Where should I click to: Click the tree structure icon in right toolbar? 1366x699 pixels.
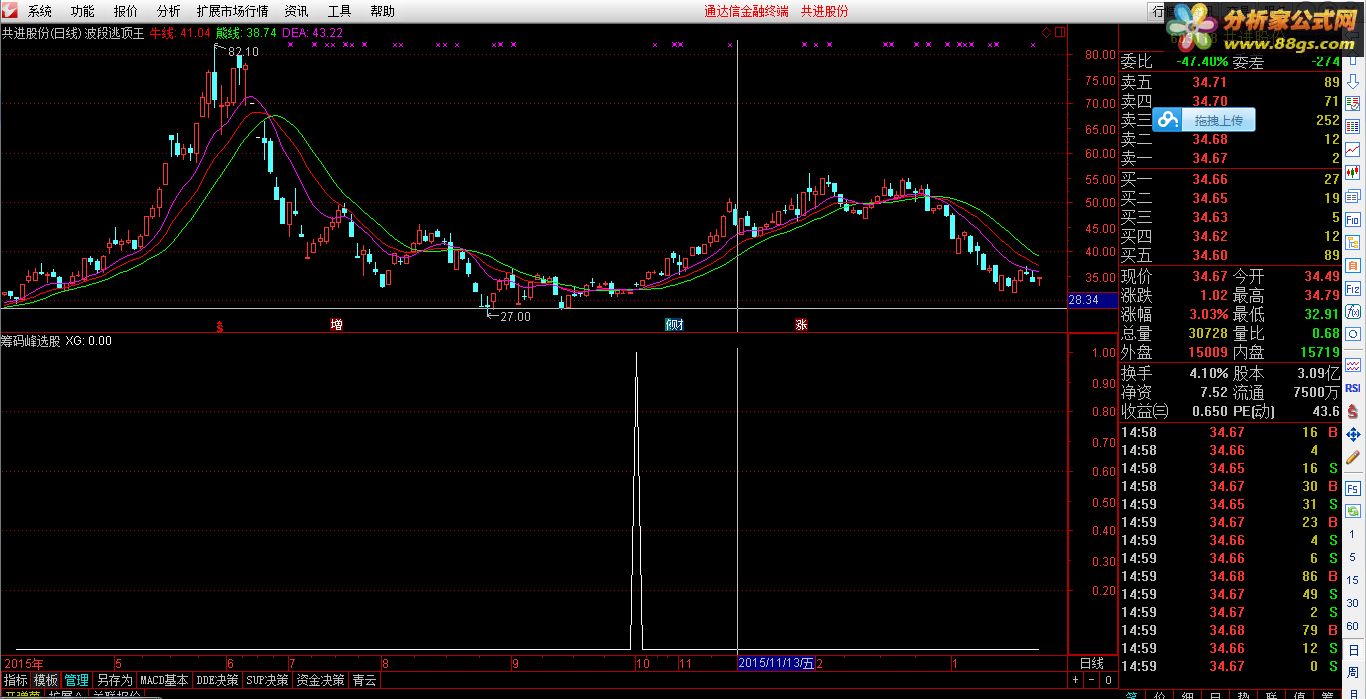tap(1353, 242)
